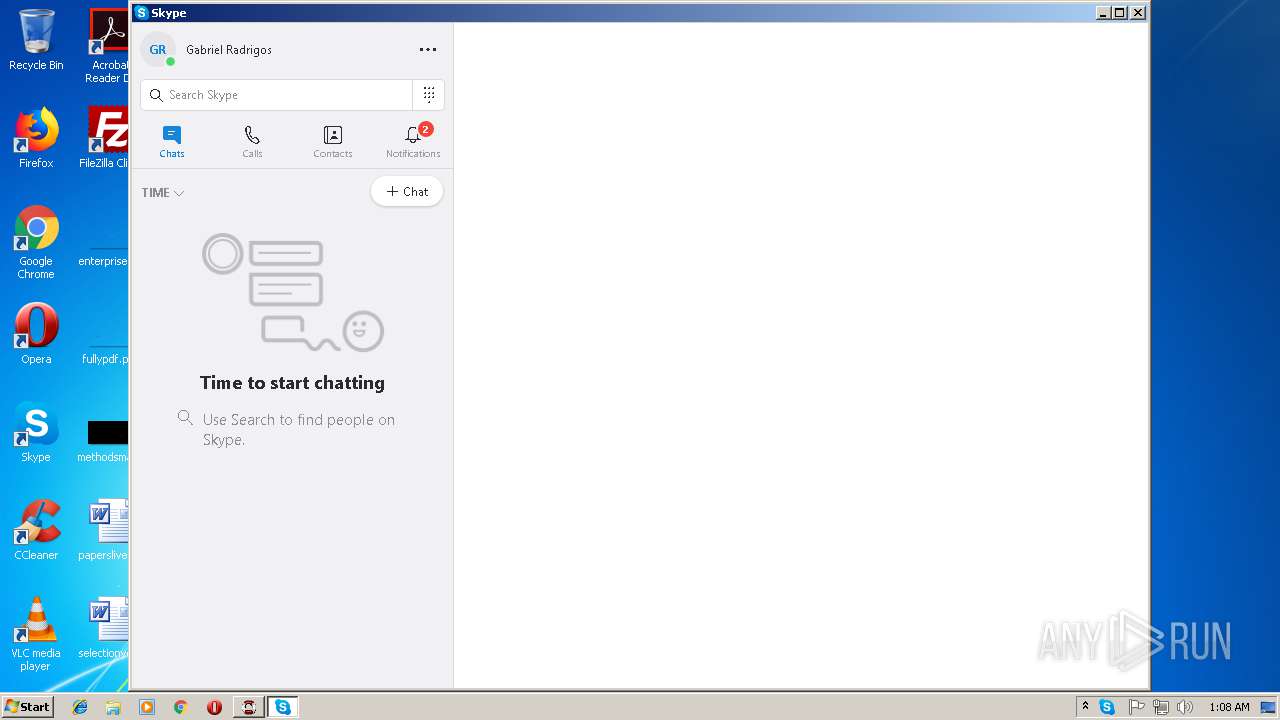Viewport: 1280px width, 720px height.
Task: Switch to the Contacts tab
Action: 333,142
